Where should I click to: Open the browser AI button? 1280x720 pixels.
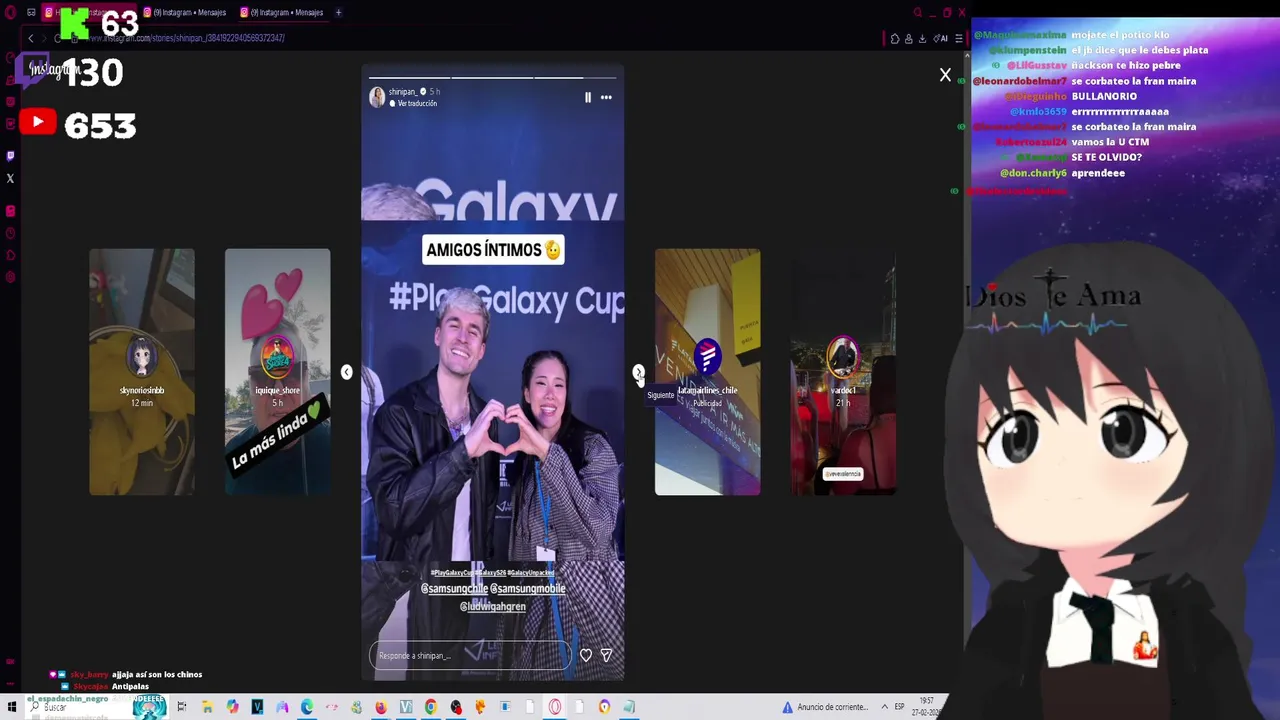click(x=940, y=39)
